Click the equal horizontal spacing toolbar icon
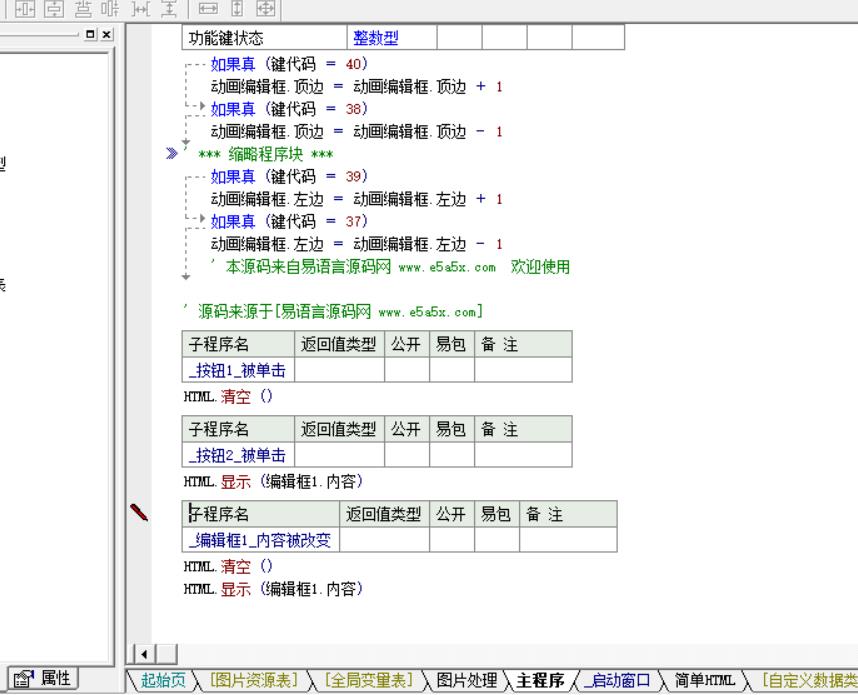Screen dimensions: 858x695 click(141, 8)
